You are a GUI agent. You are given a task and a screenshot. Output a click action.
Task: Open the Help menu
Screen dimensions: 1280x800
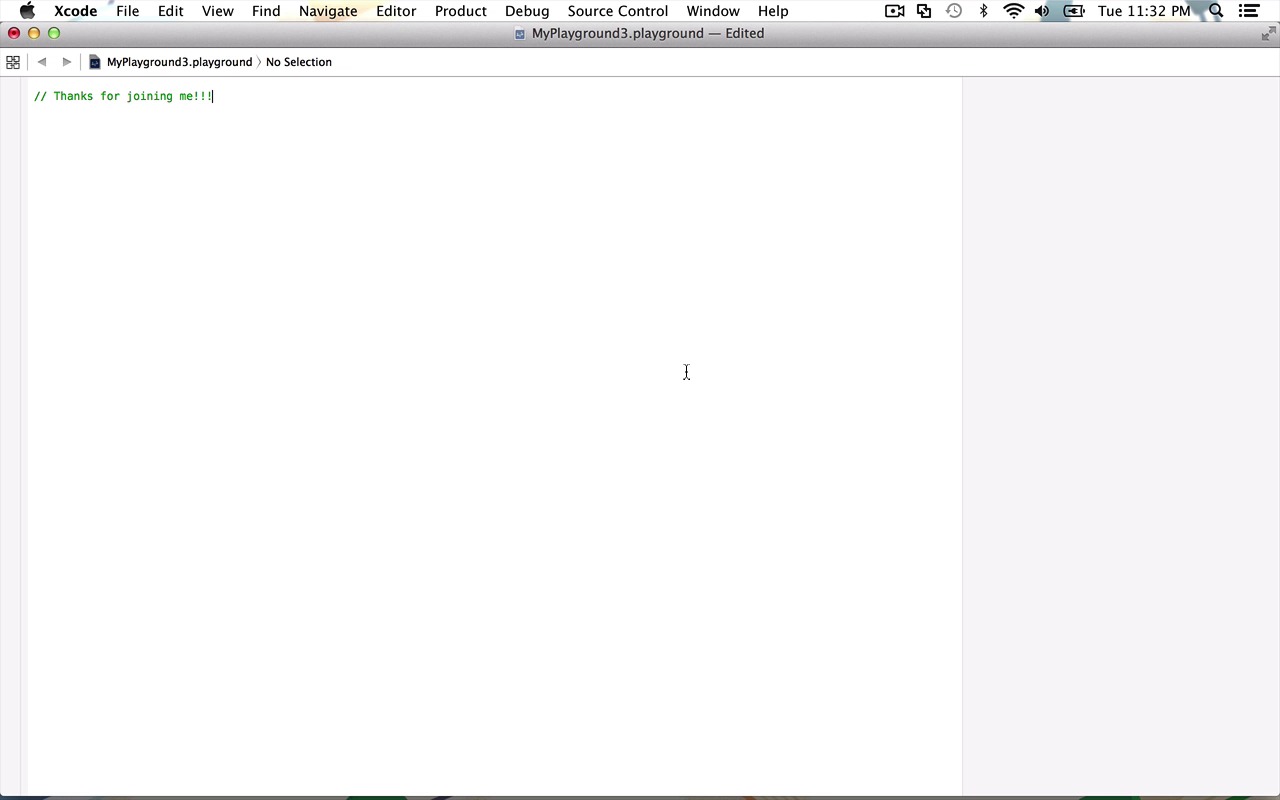click(773, 11)
